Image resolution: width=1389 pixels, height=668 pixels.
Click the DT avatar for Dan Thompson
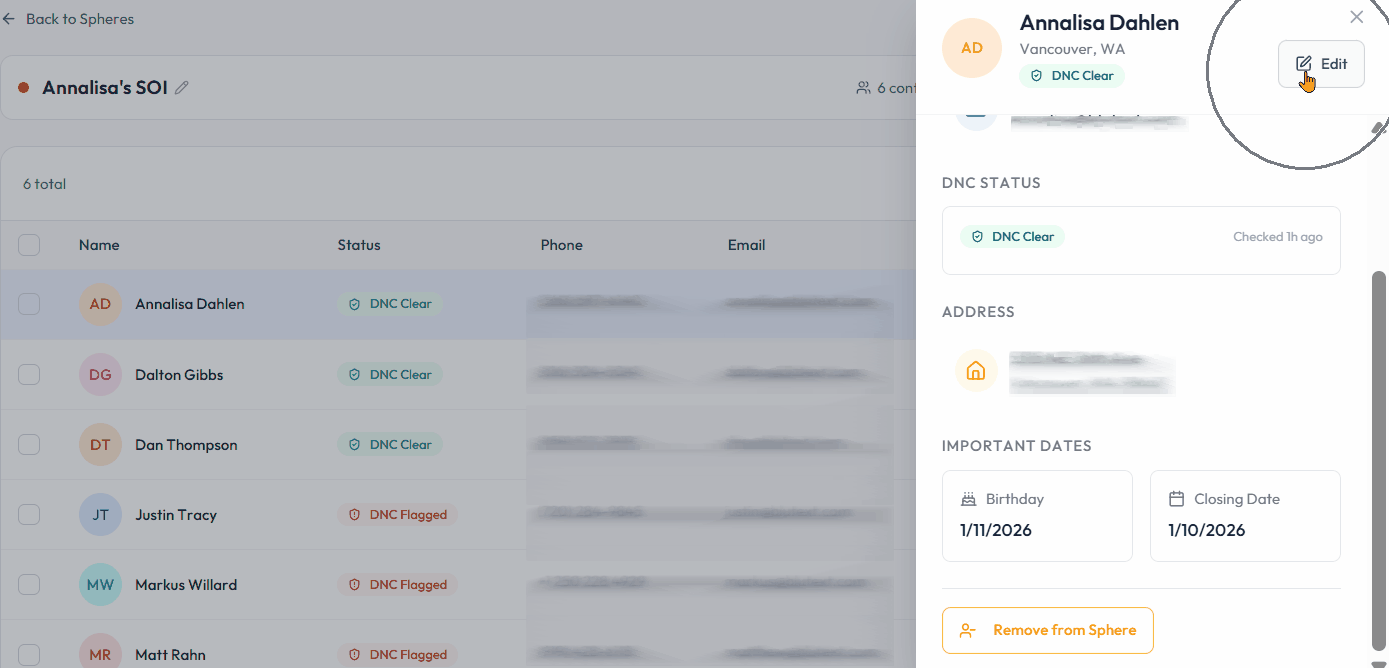point(100,445)
